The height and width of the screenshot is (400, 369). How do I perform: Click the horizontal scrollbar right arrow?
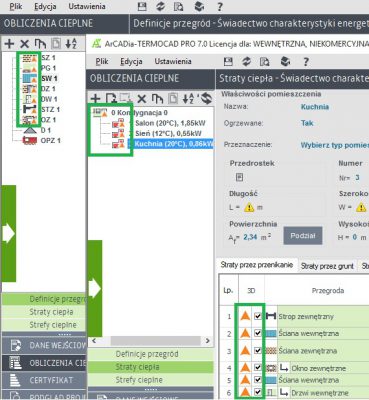tap(208, 341)
